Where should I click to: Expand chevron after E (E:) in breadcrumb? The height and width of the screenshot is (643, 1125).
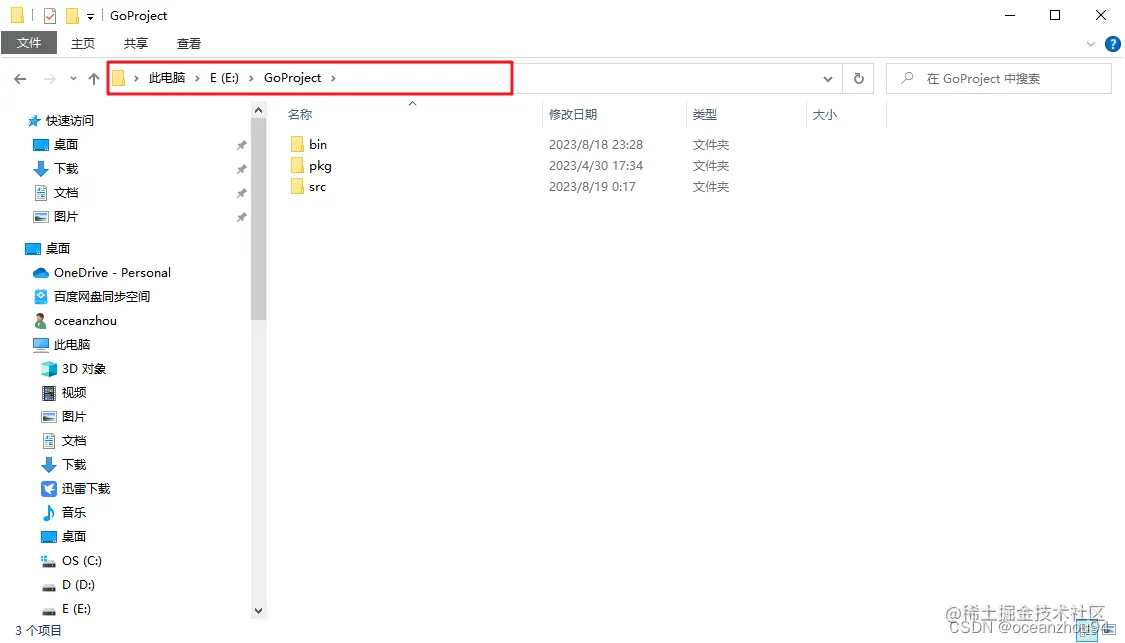251,78
